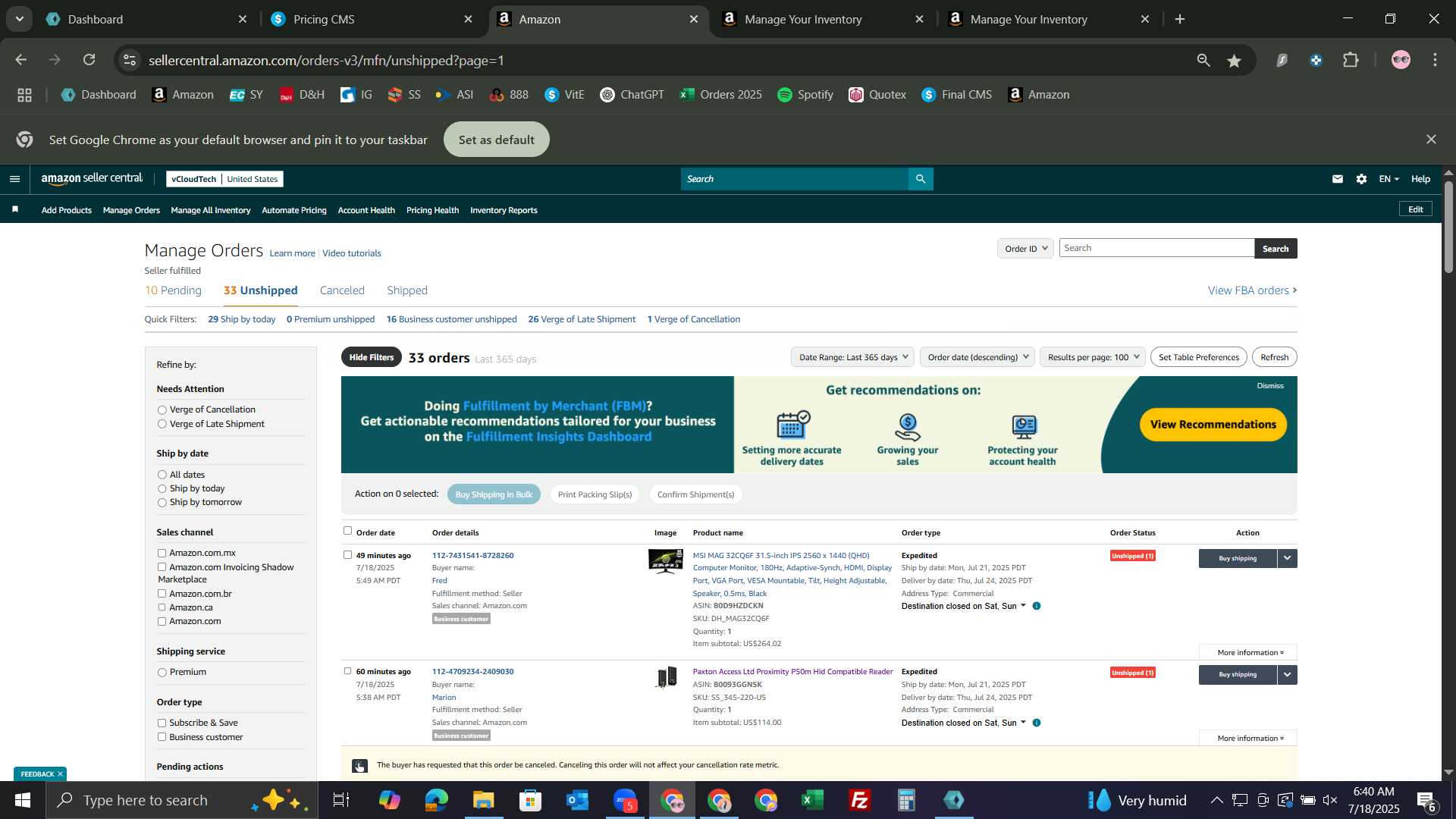Open Outlook from the taskbar
The image size is (1456, 819).
point(578,800)
